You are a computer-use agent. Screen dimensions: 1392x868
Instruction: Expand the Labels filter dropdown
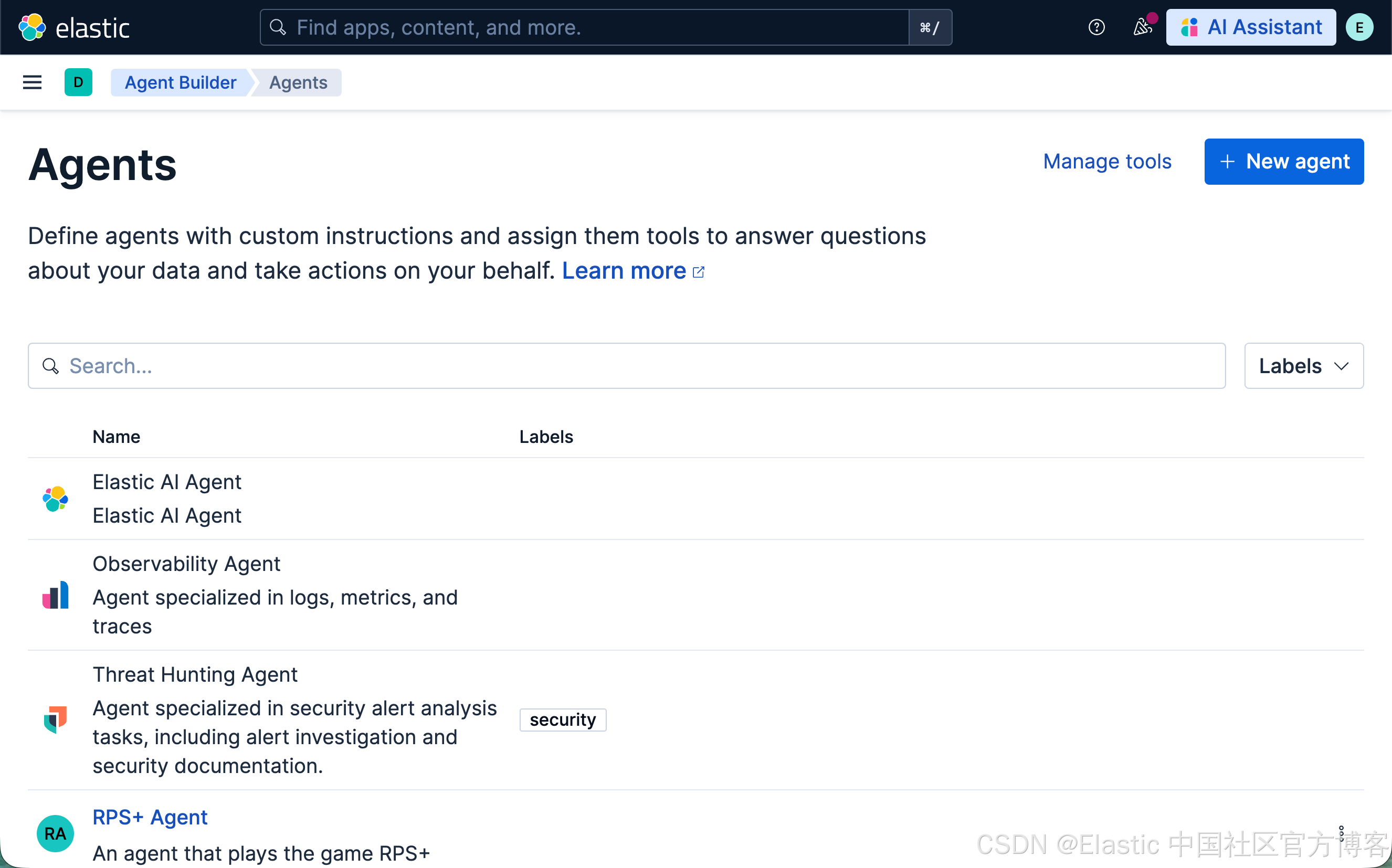[1304, 366]
